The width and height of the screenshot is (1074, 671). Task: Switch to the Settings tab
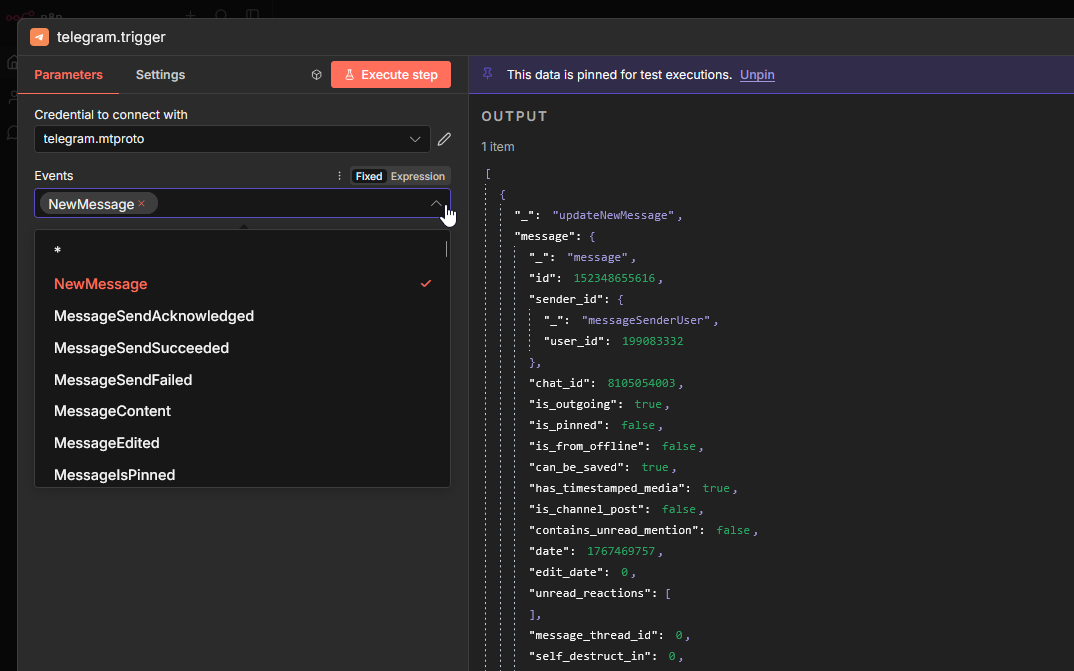(160, 75)
